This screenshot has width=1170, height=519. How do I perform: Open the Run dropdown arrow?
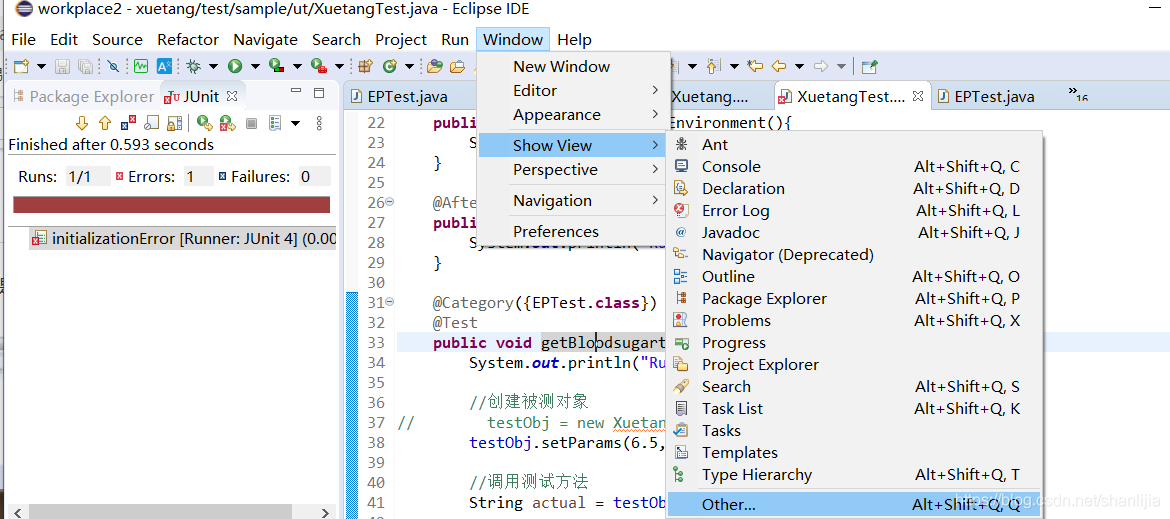tap(255, 66)
